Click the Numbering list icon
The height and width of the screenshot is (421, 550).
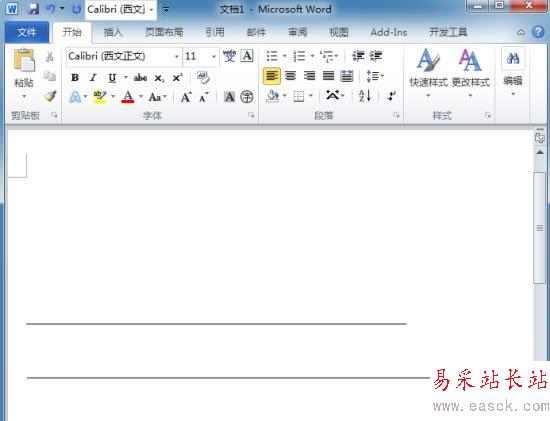(x=299, y=56)
